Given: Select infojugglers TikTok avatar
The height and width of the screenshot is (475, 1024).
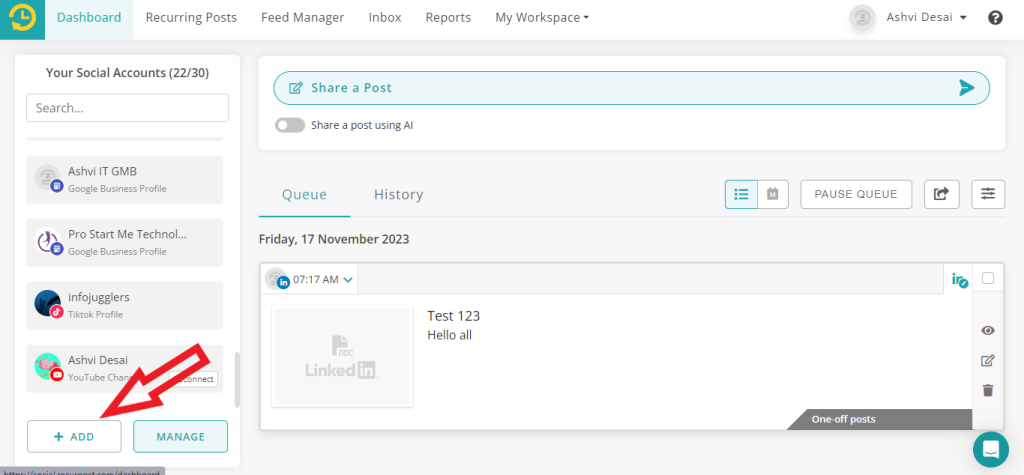Looking at the screenshot, I should coord(48,304).
